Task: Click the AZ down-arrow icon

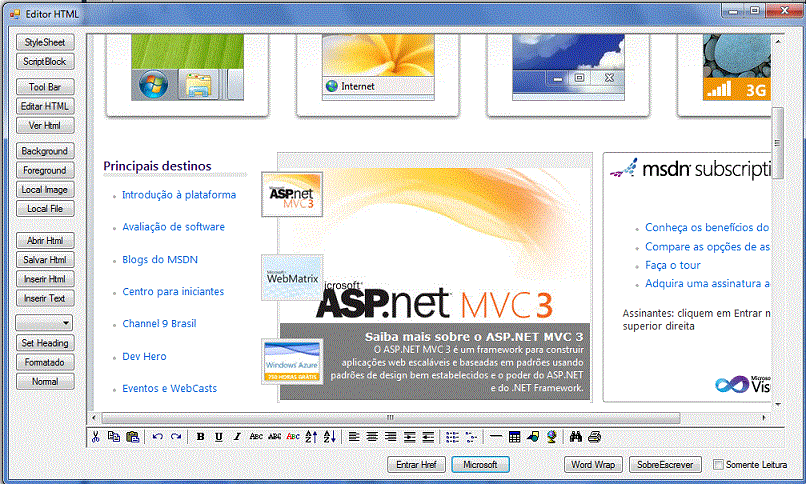Action: pyautogui.click(x=330, y=437)
